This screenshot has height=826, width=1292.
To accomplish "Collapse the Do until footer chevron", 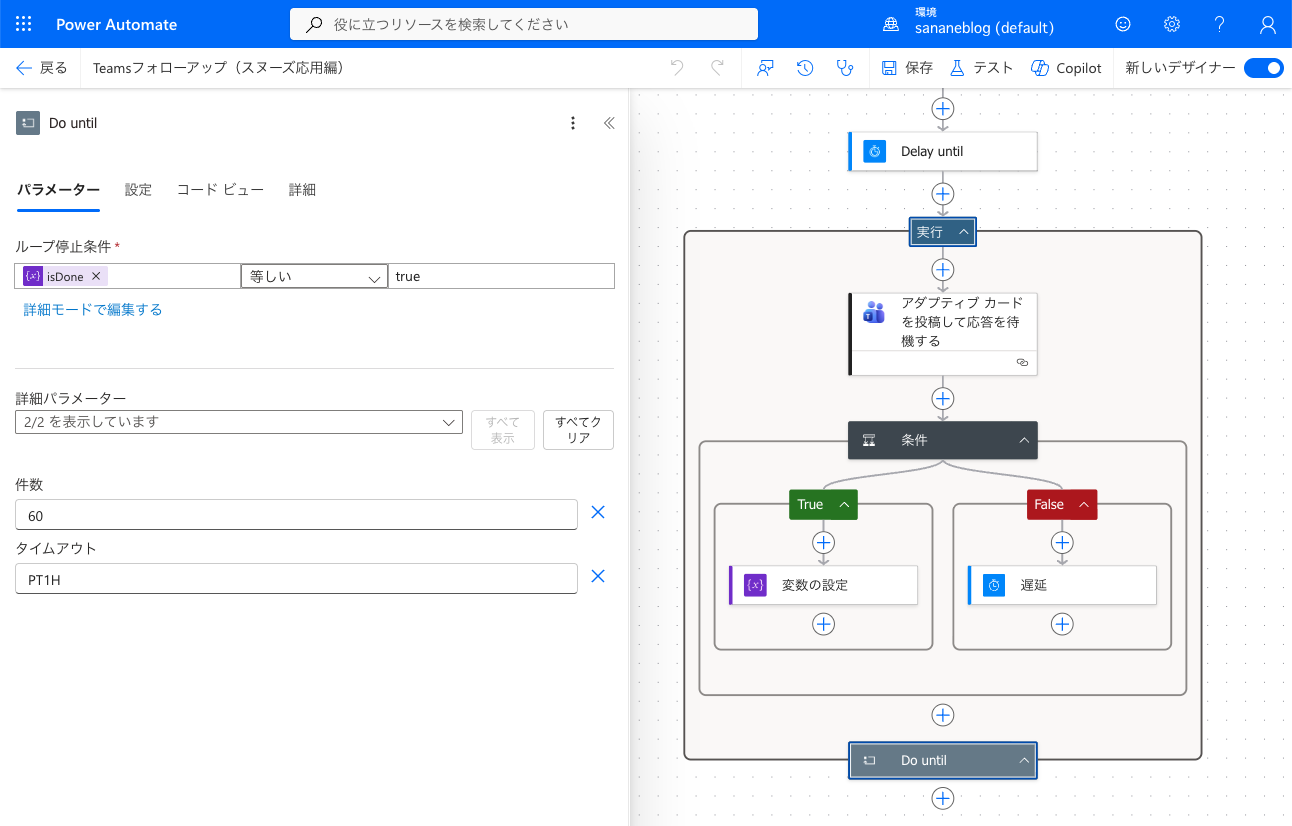I will (1024, 761).
